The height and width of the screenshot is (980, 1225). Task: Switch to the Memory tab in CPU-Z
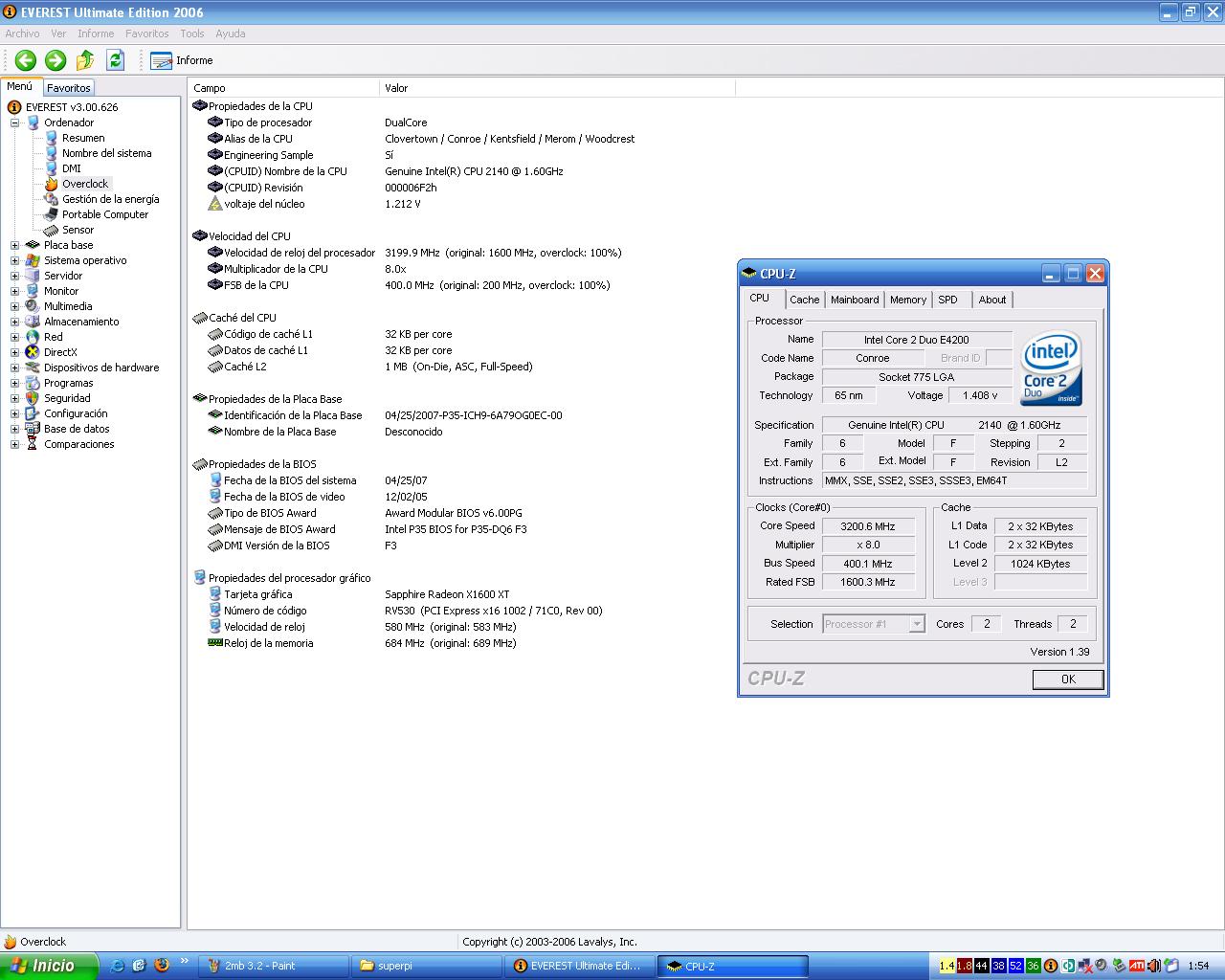[x=908, y=300]
